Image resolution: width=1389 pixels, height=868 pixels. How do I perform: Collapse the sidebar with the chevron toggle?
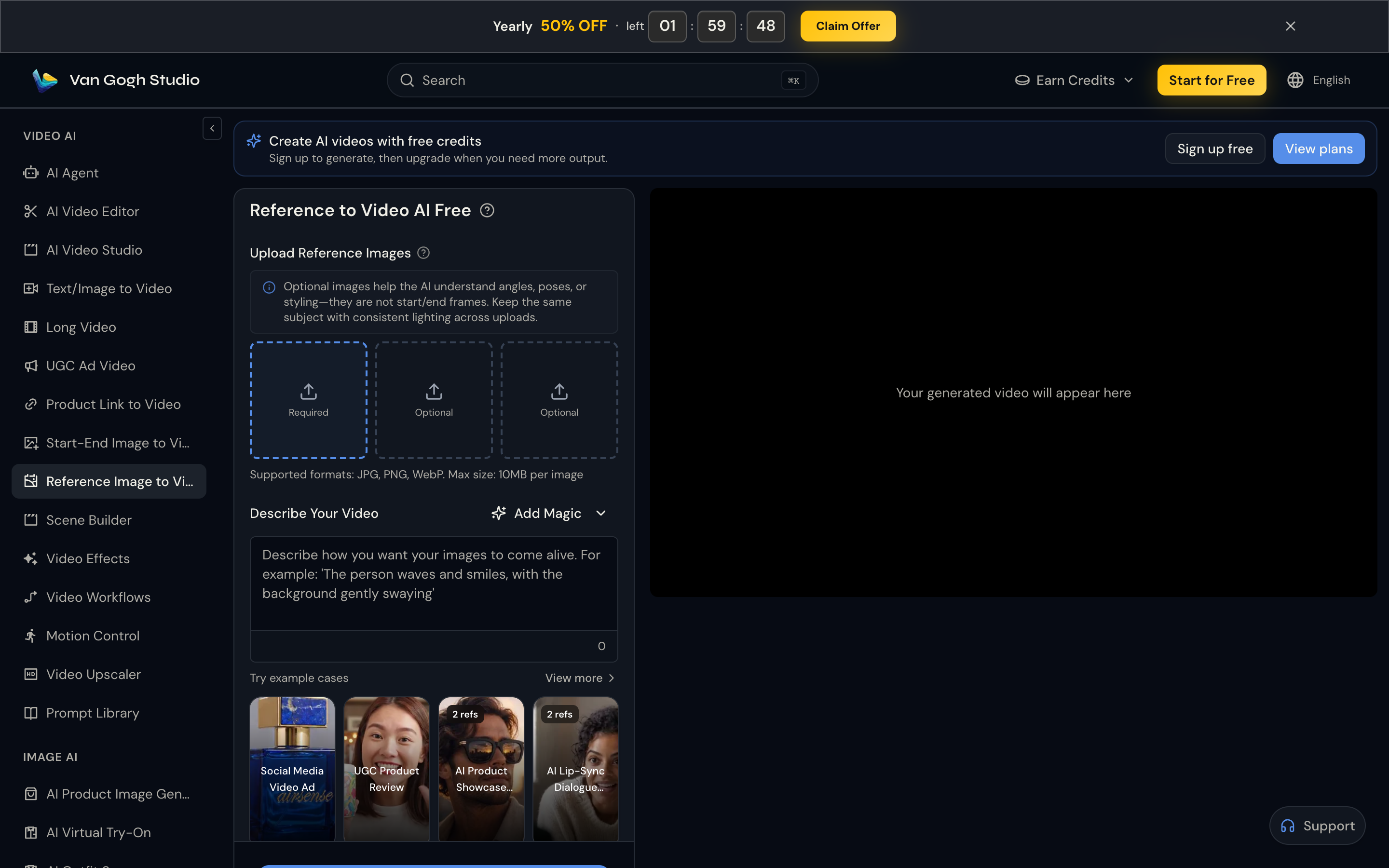[x=212, y=129]
